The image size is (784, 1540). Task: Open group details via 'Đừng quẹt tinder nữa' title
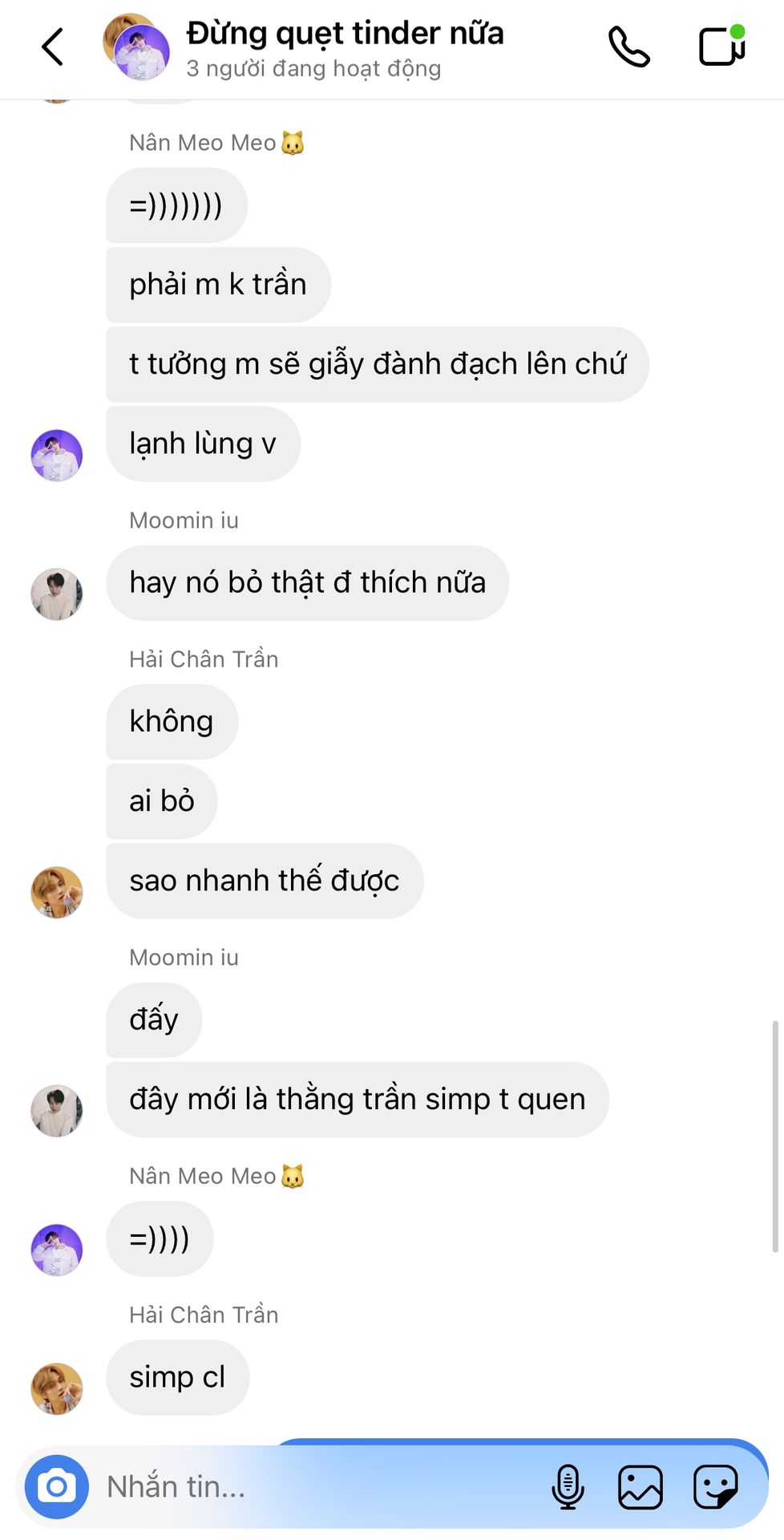345,34
